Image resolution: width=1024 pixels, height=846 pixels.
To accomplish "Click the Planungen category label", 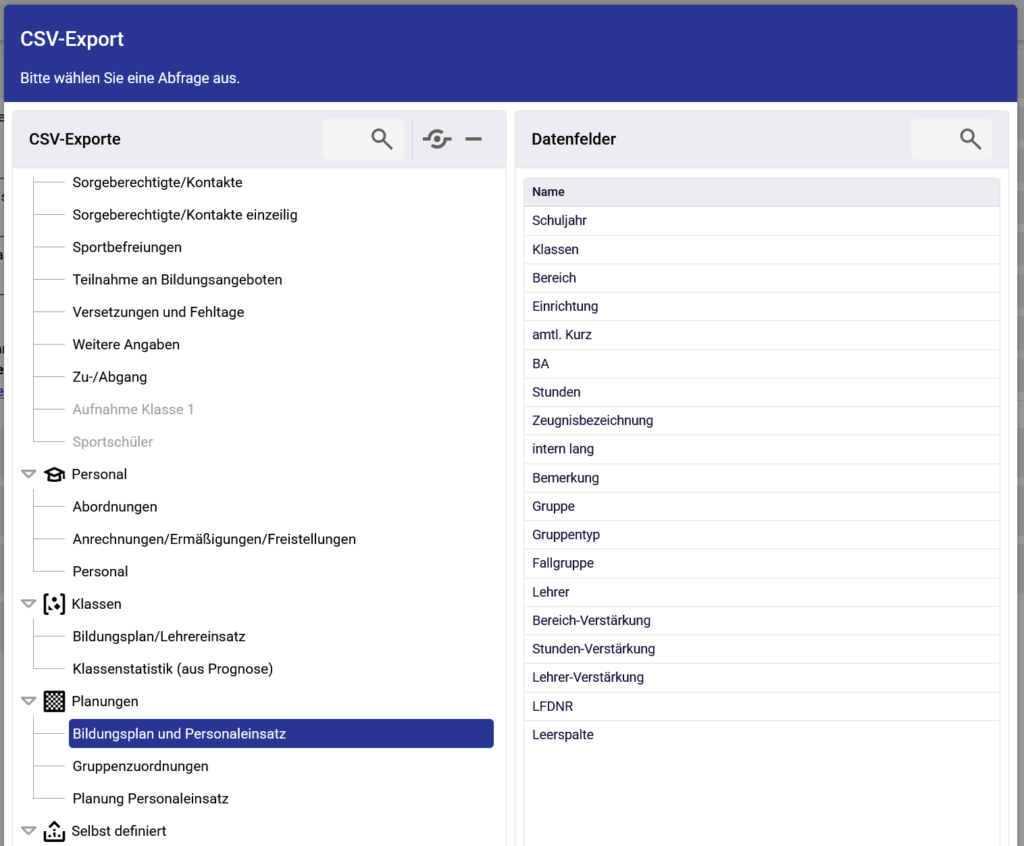I will pos(105,702).
